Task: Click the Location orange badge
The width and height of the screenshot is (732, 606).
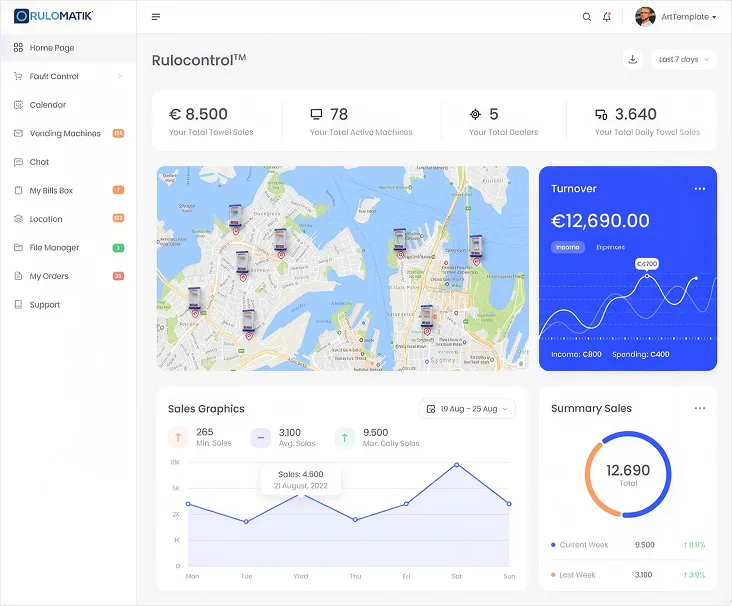Action: 119,218
